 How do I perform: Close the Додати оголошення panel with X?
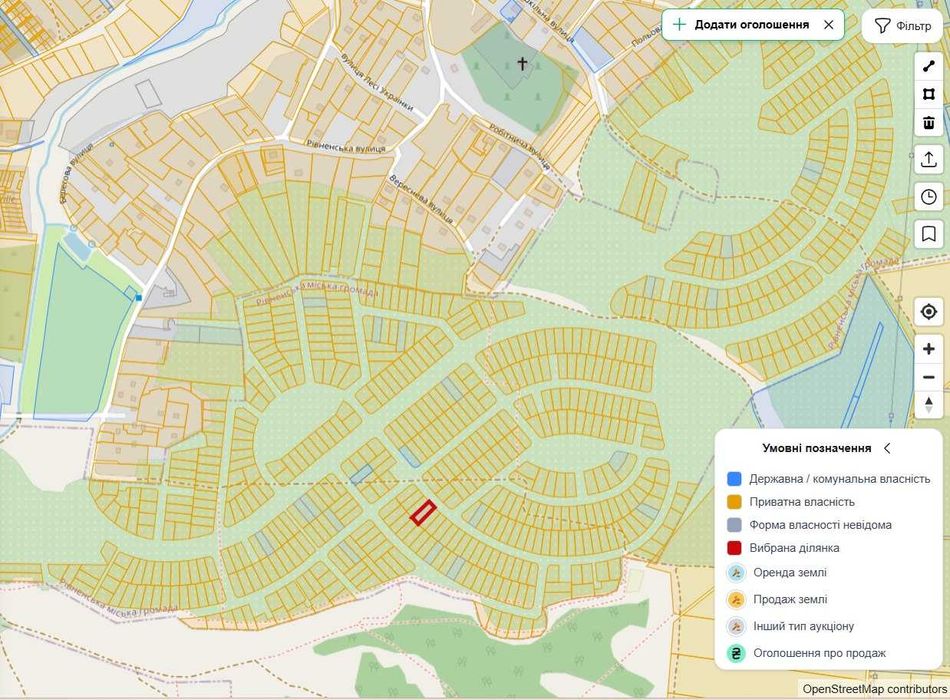[829, 25]
